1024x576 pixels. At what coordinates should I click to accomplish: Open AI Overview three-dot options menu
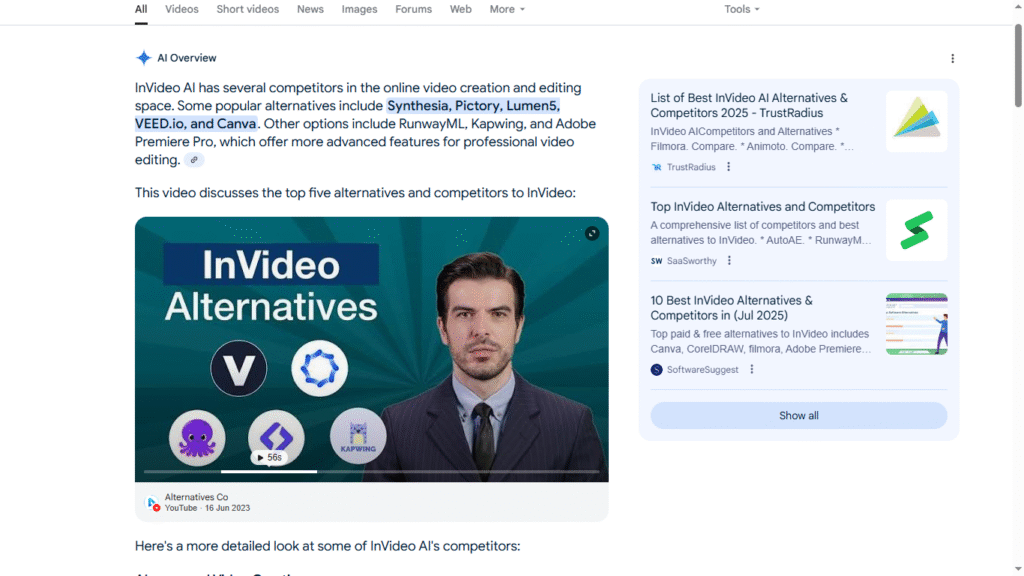(x=952, y=59)
